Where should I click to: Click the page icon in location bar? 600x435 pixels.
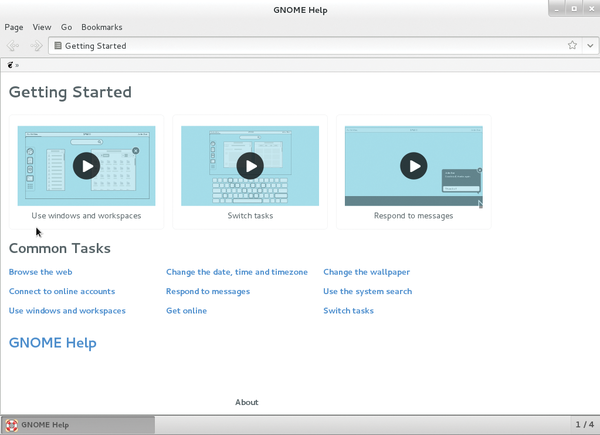(58, 46)
